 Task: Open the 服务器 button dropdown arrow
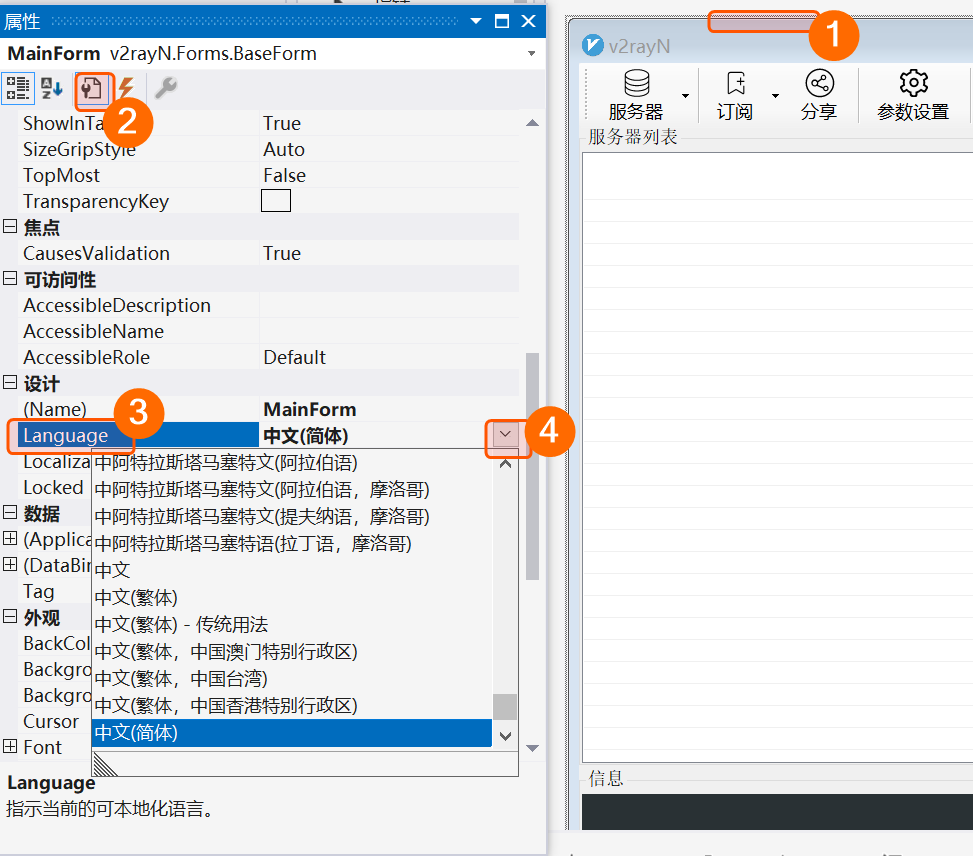(686, 96)
